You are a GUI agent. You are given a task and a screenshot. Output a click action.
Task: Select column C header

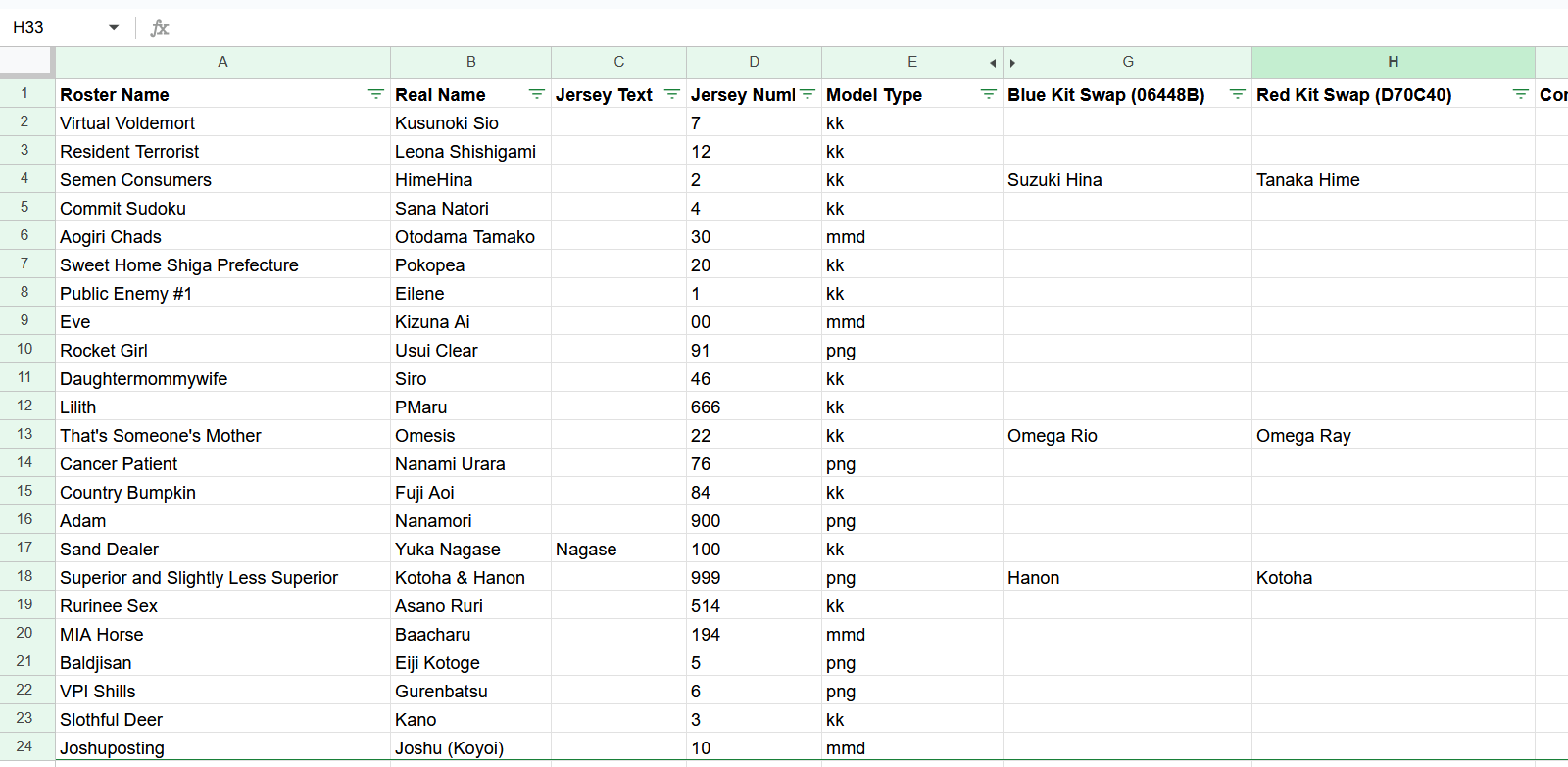619,62
